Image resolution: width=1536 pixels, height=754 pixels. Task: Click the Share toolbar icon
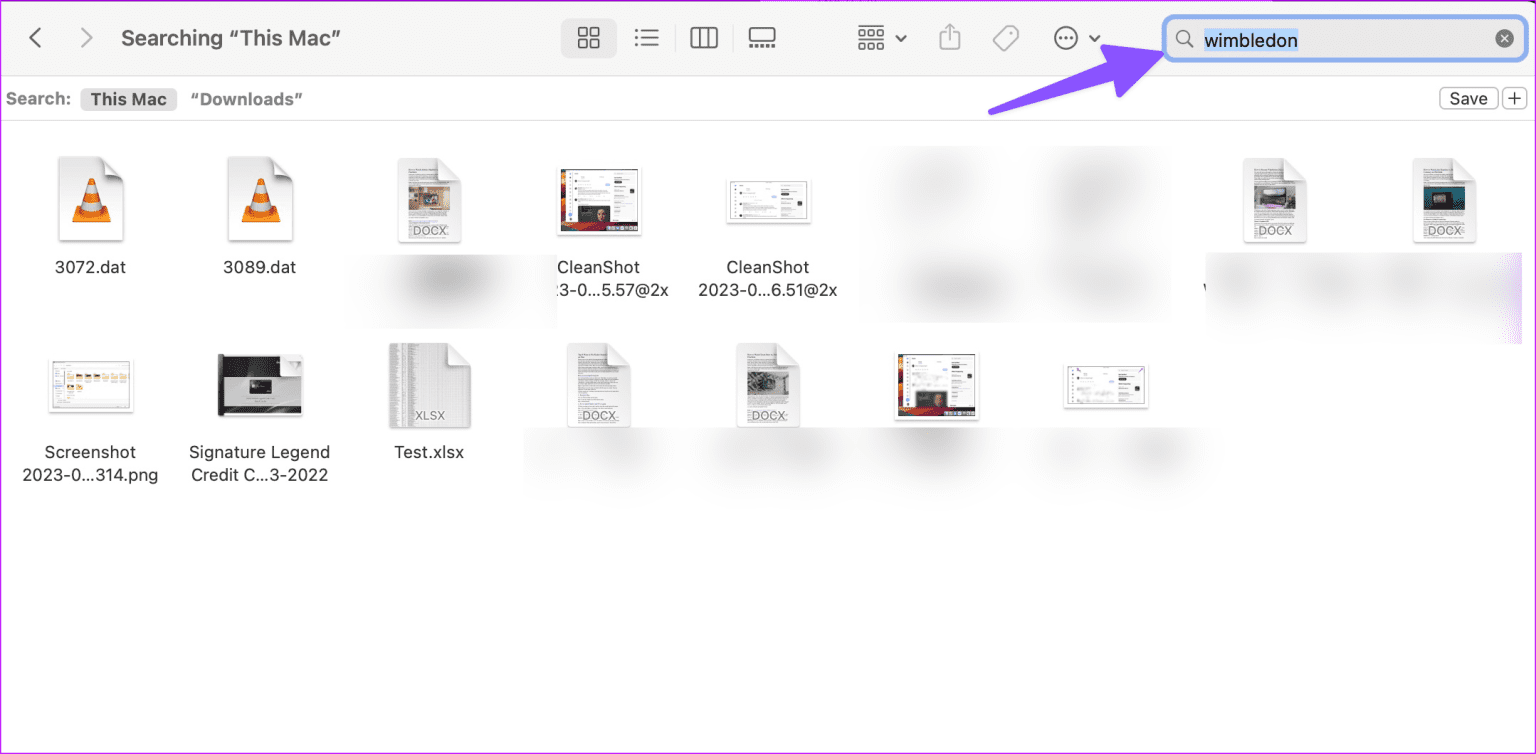point(950,38)
